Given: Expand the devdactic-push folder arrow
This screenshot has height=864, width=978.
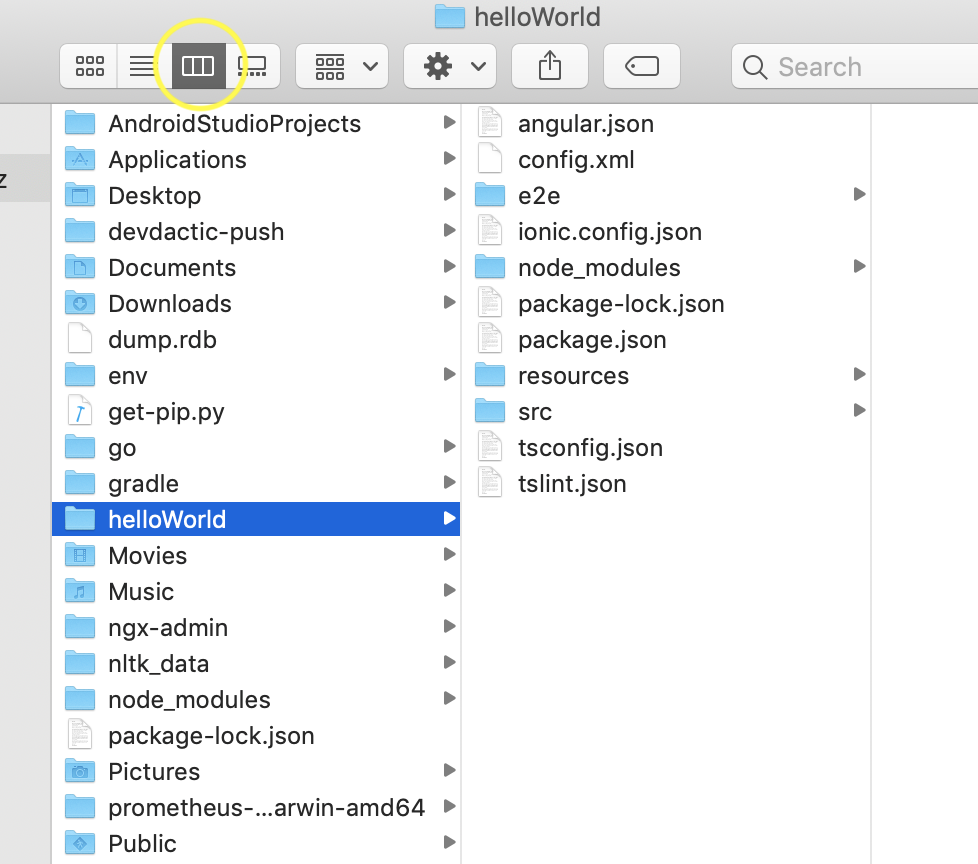Looking at the screenshot, I should [449, 231].
